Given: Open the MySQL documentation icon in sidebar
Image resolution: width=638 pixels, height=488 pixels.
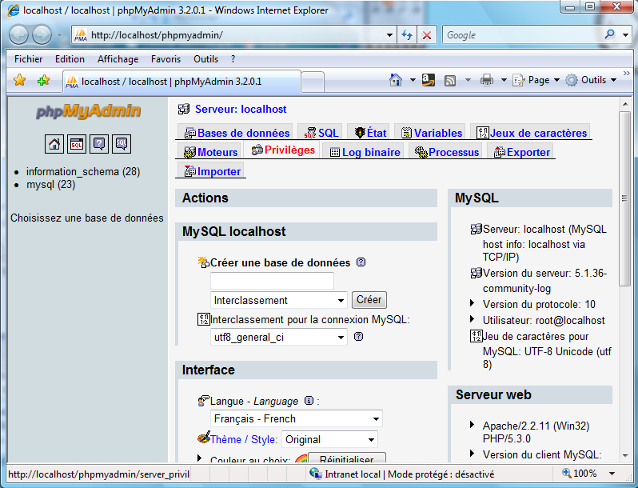Looking at the screenshot, I should (x=121, y=144).
